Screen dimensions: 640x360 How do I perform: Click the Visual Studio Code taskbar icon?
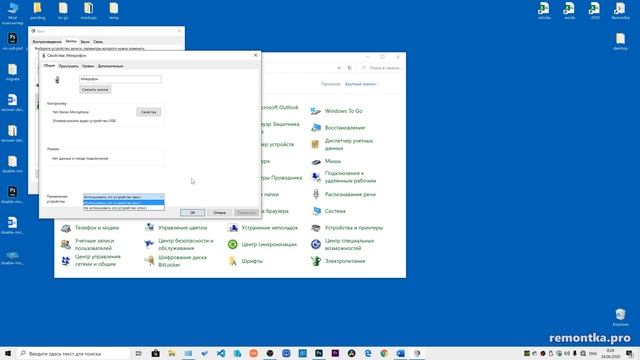[x=221, y=353]
